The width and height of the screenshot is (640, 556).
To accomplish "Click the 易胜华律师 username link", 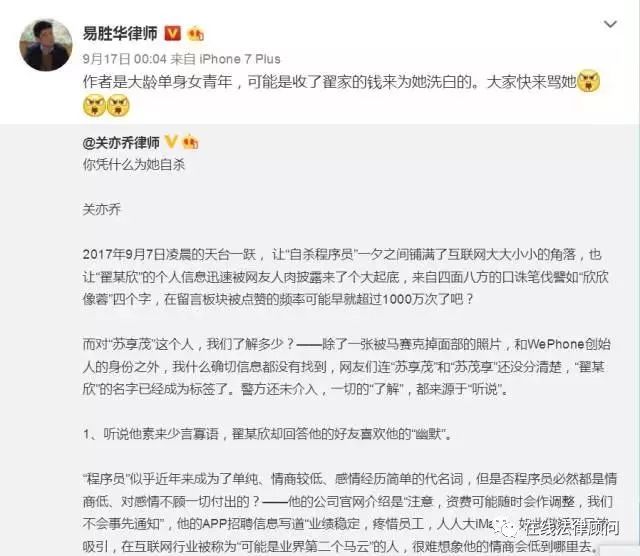I will [120, 33].
